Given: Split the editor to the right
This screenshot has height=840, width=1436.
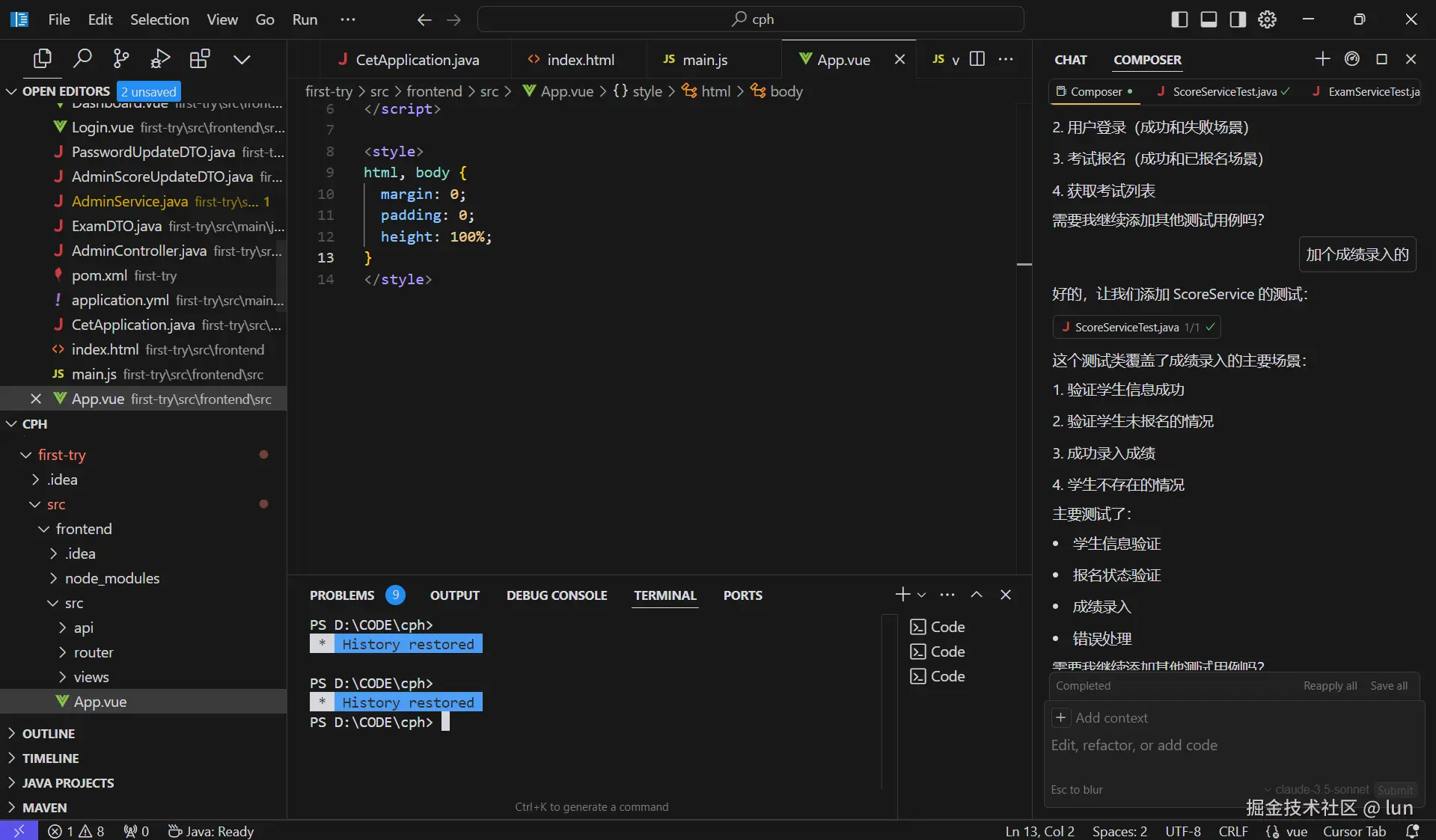Looking at the screenshot, I should 977,59.
